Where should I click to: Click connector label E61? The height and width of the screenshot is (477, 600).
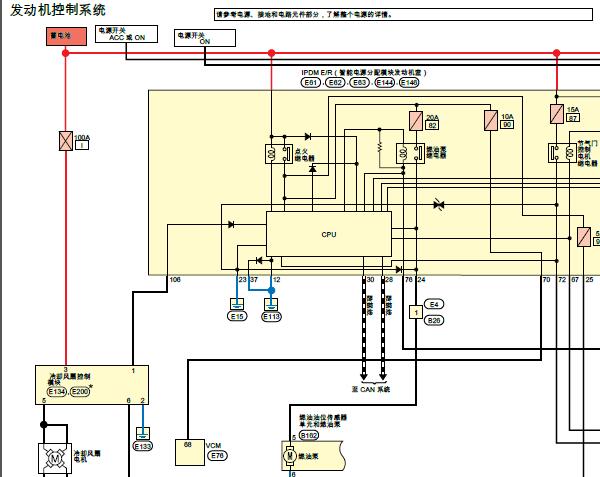[311, 83]
